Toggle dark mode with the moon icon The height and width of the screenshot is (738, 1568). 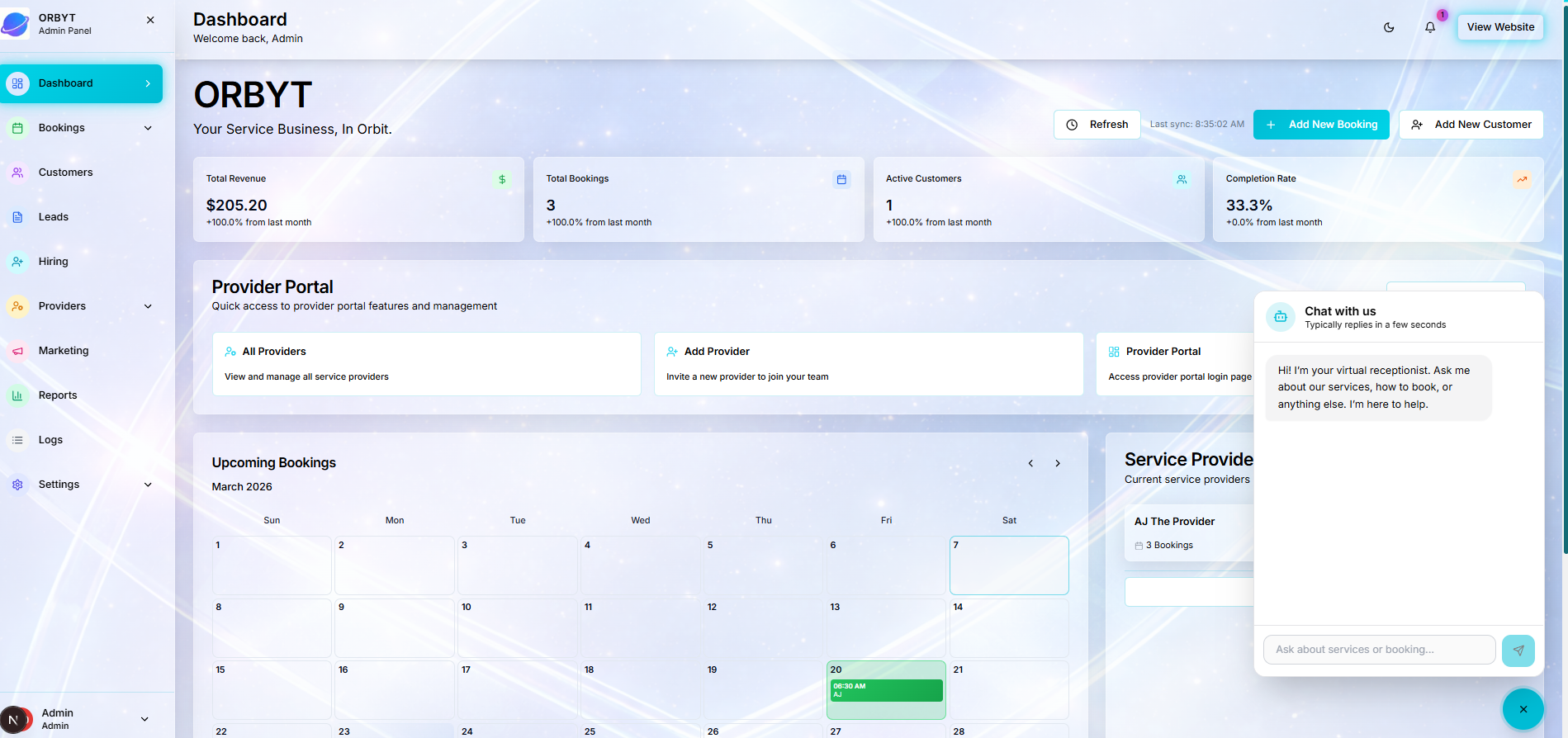tap(1389, 27)
